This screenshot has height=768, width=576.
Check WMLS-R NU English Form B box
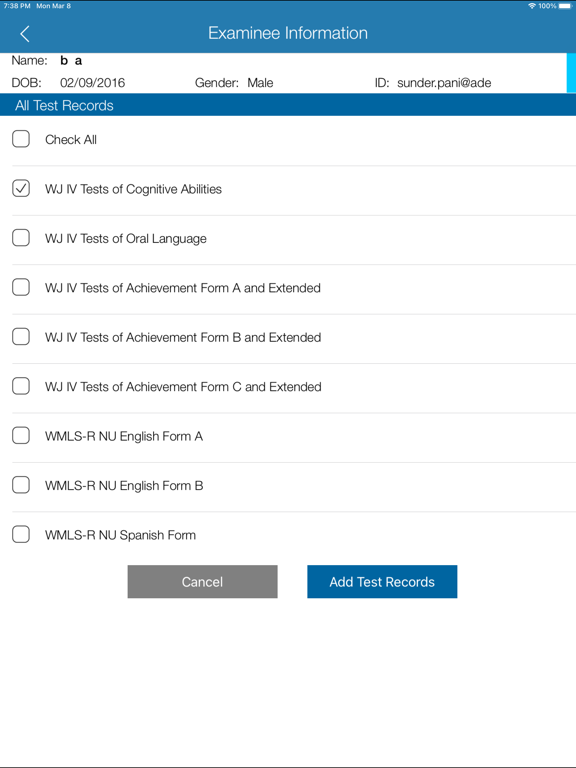(x=21, y=485)
